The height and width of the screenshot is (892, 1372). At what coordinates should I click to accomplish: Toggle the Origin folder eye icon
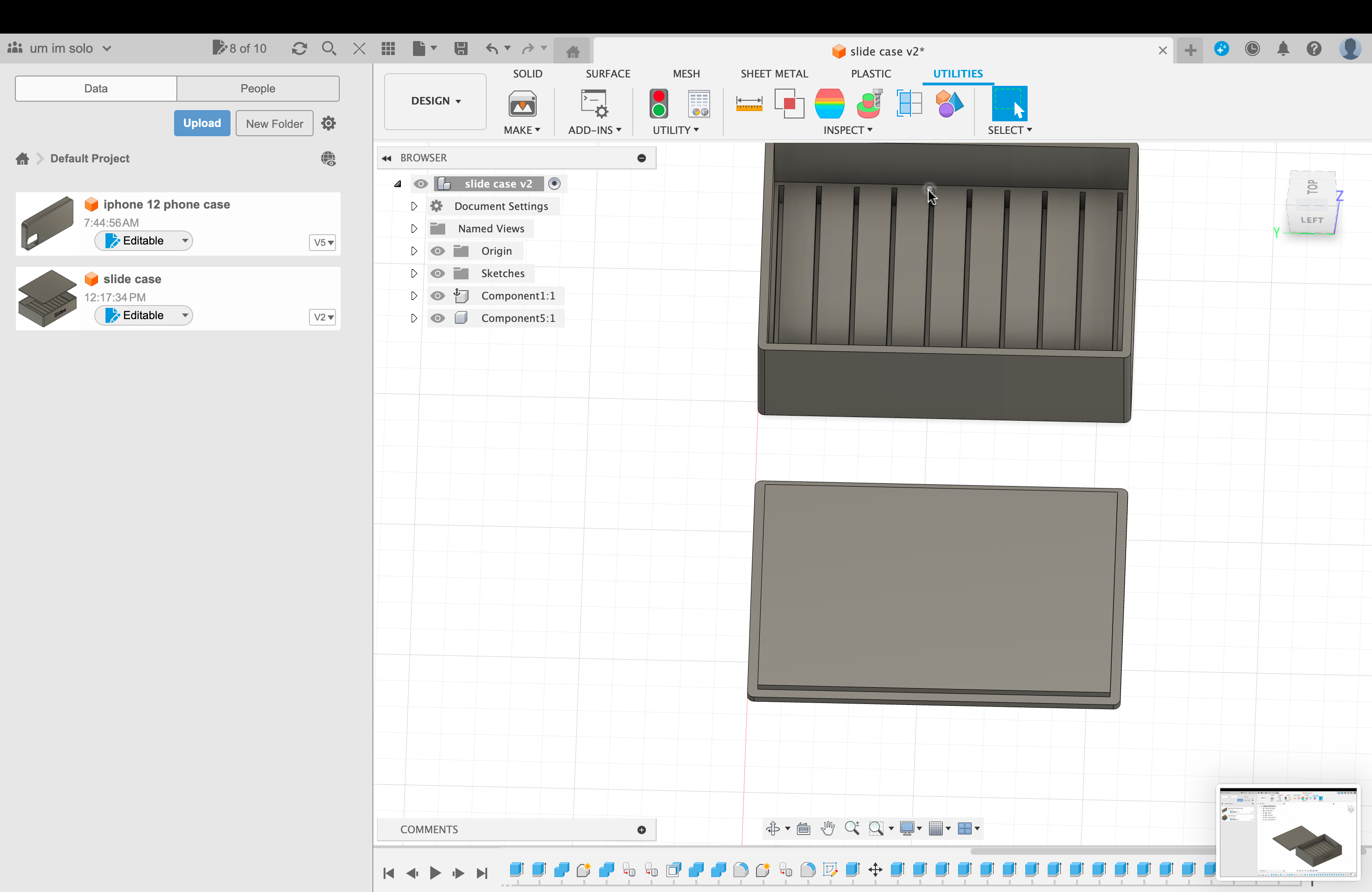(438, 251)
